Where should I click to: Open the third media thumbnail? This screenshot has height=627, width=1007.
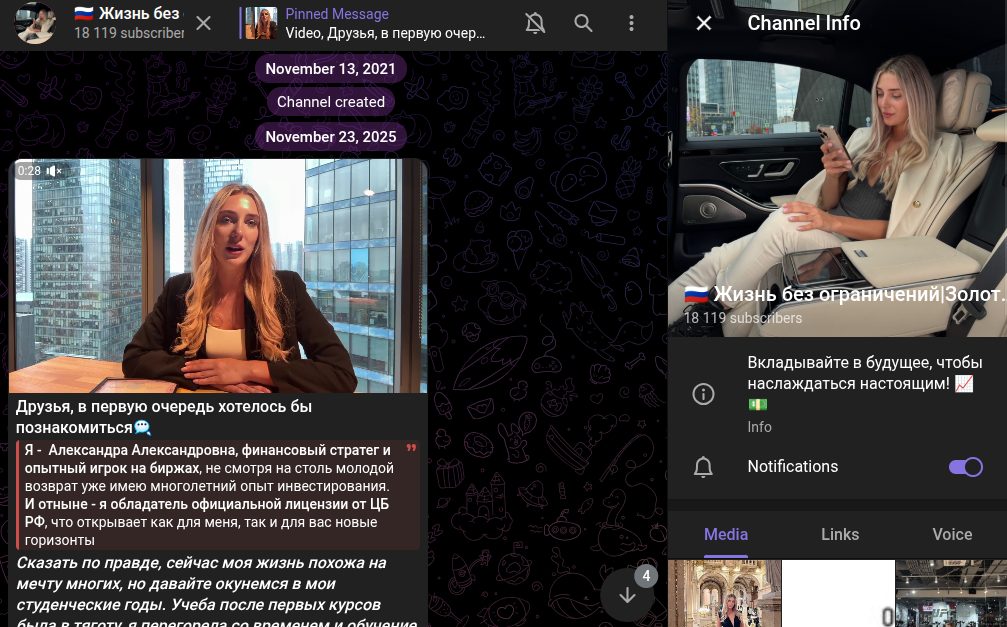click(x=951, y=594)
